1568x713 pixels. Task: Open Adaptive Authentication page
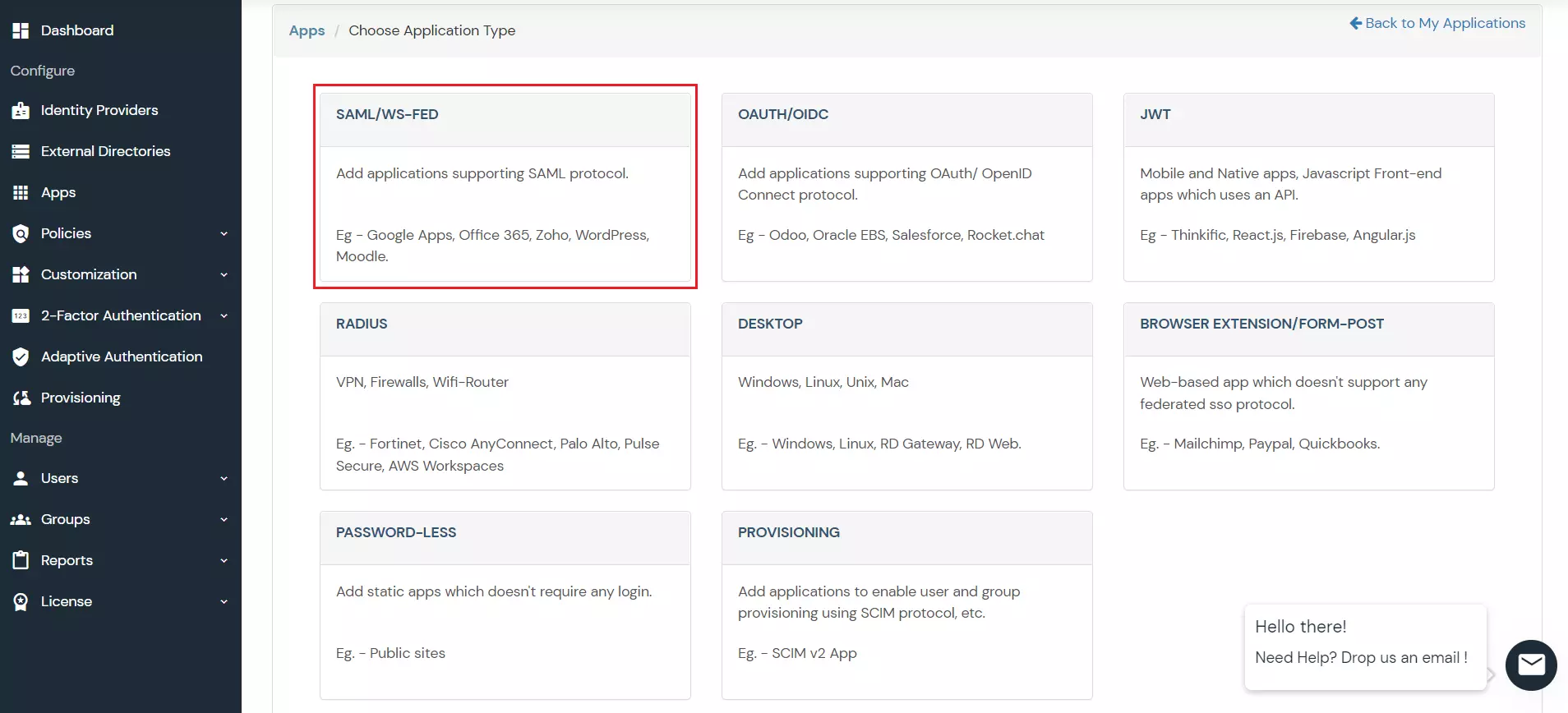click(x=121, y=356)
